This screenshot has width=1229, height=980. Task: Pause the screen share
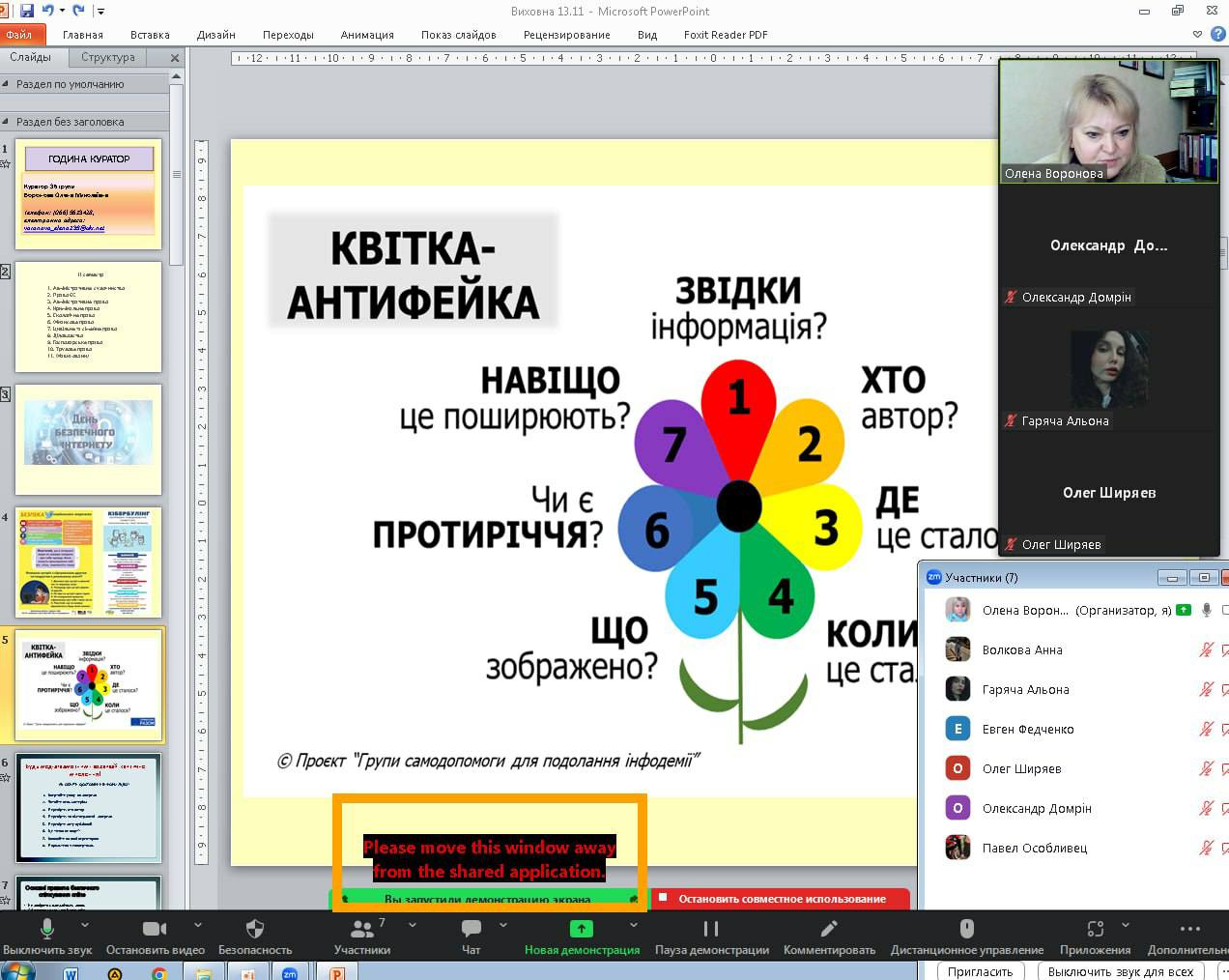[x=711, y=929]
